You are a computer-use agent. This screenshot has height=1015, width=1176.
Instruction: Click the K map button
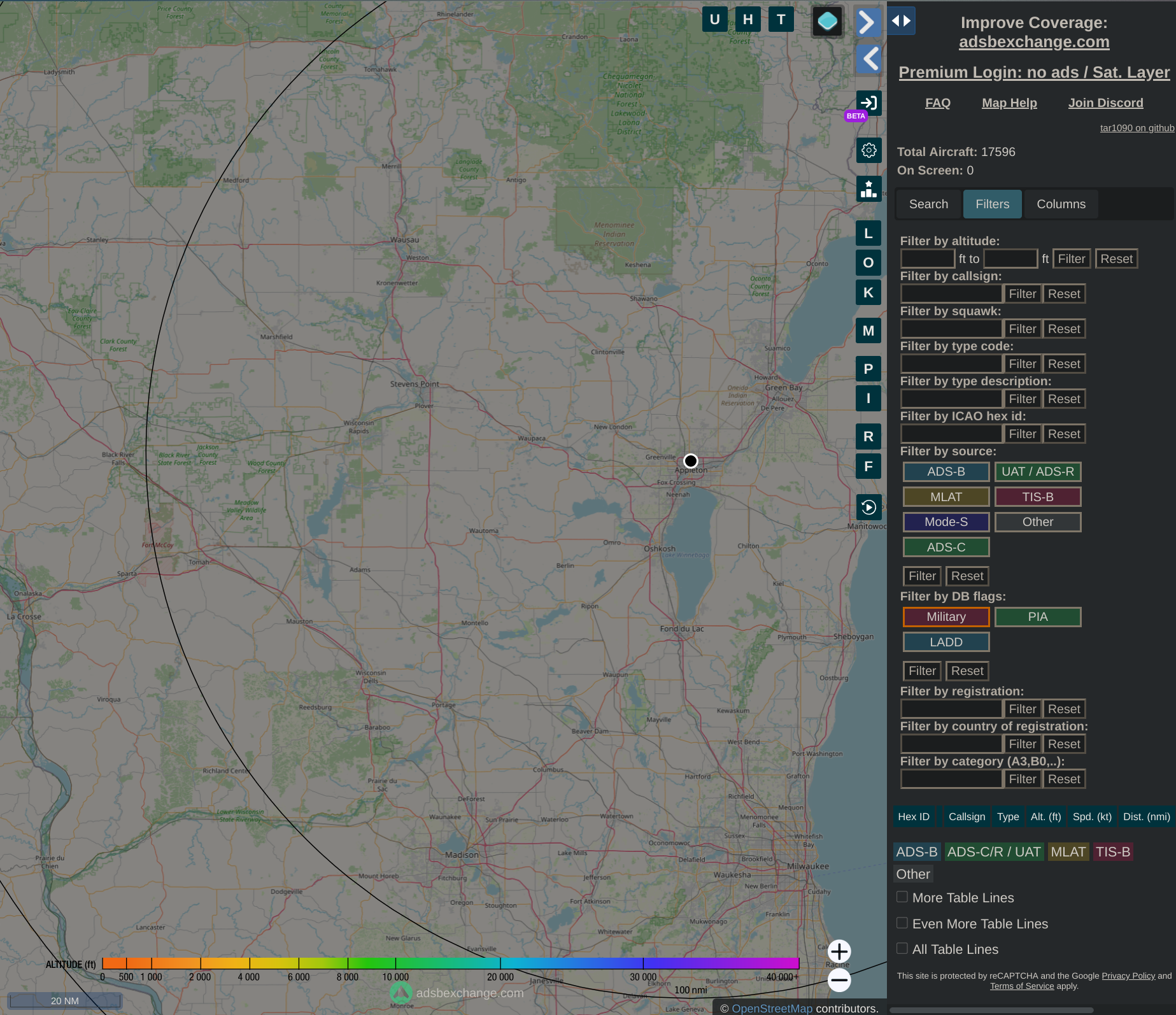tap(868, 293)
